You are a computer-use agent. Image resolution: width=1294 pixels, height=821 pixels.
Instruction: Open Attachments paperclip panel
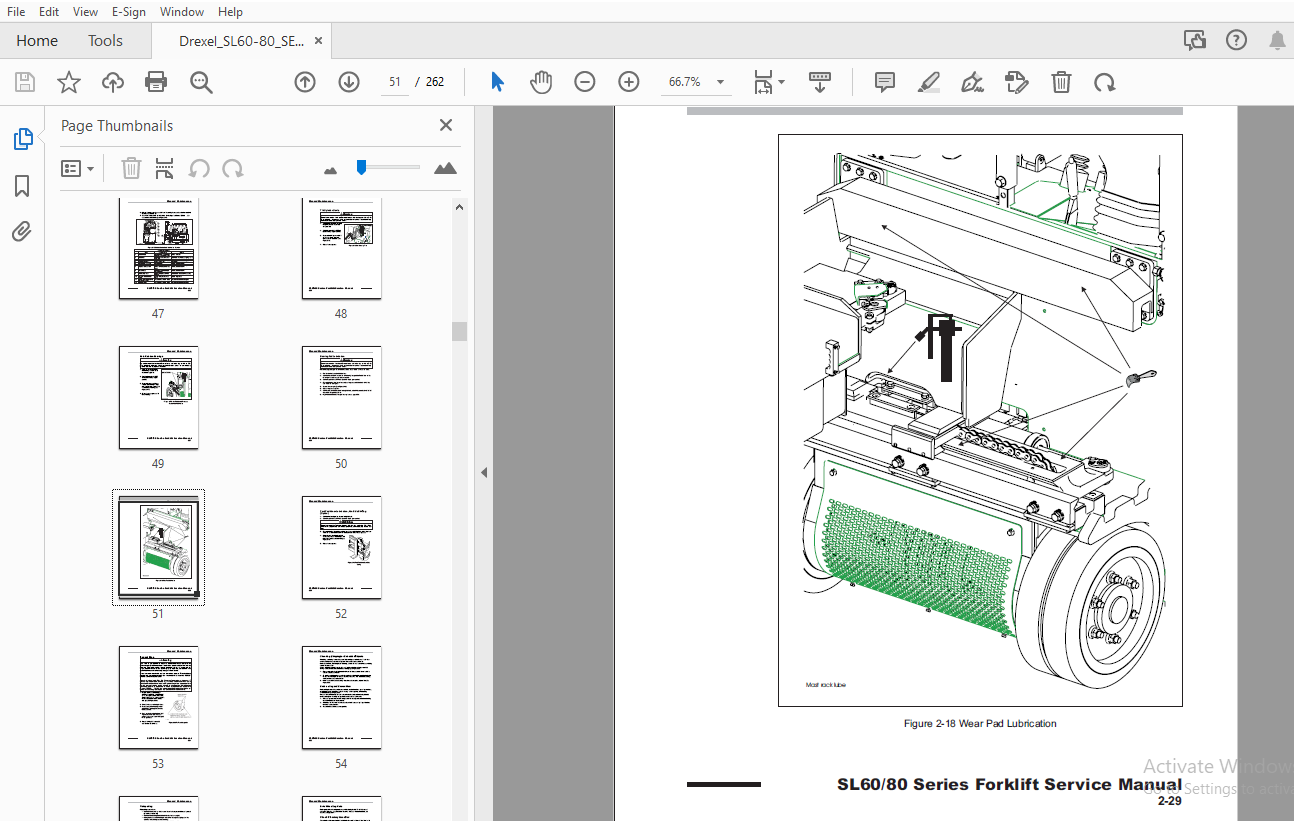22,232
